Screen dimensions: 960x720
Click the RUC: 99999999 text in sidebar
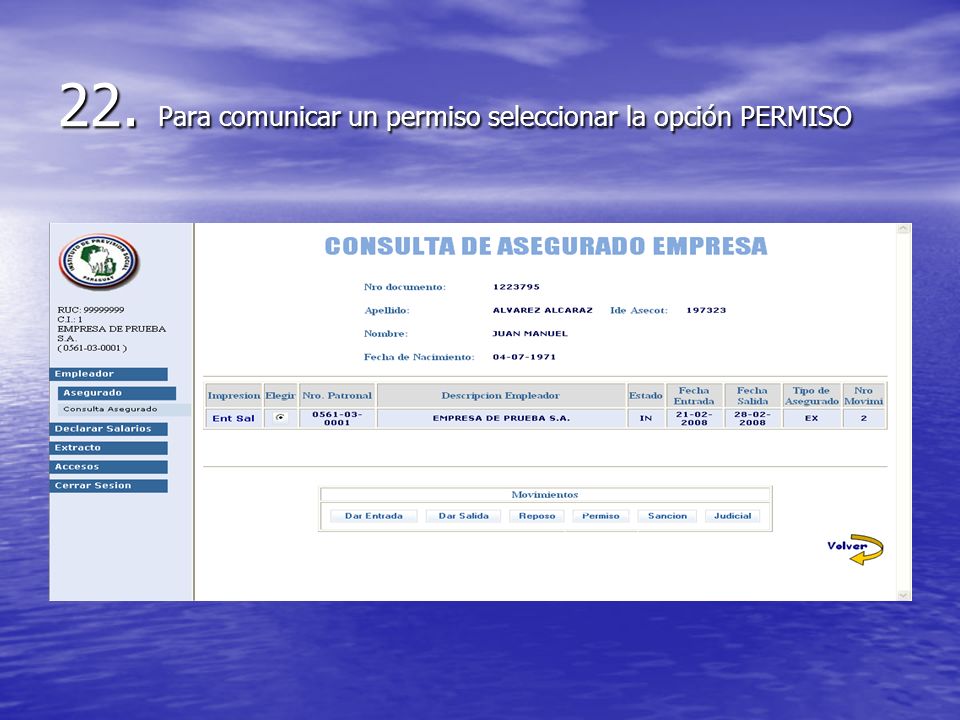click(91, 310)
